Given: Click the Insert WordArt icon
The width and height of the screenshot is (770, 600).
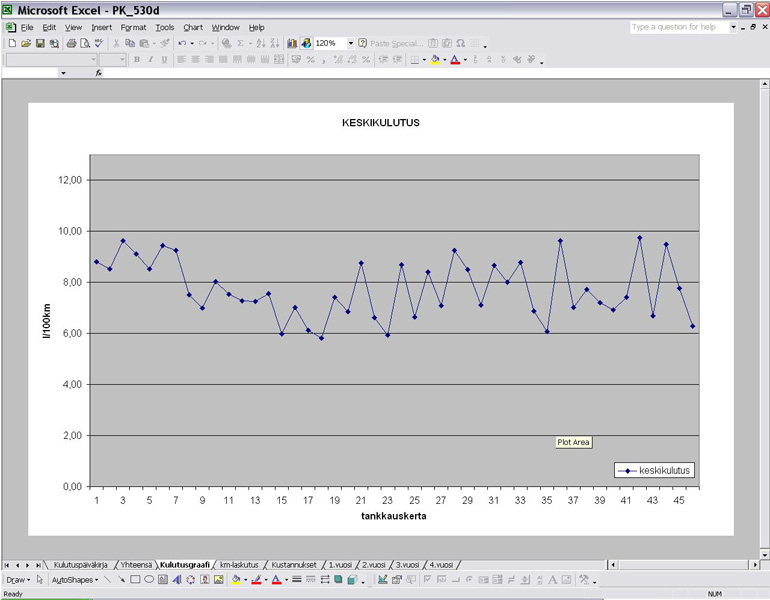Looking at the screenshot, I should pos(177,579).
